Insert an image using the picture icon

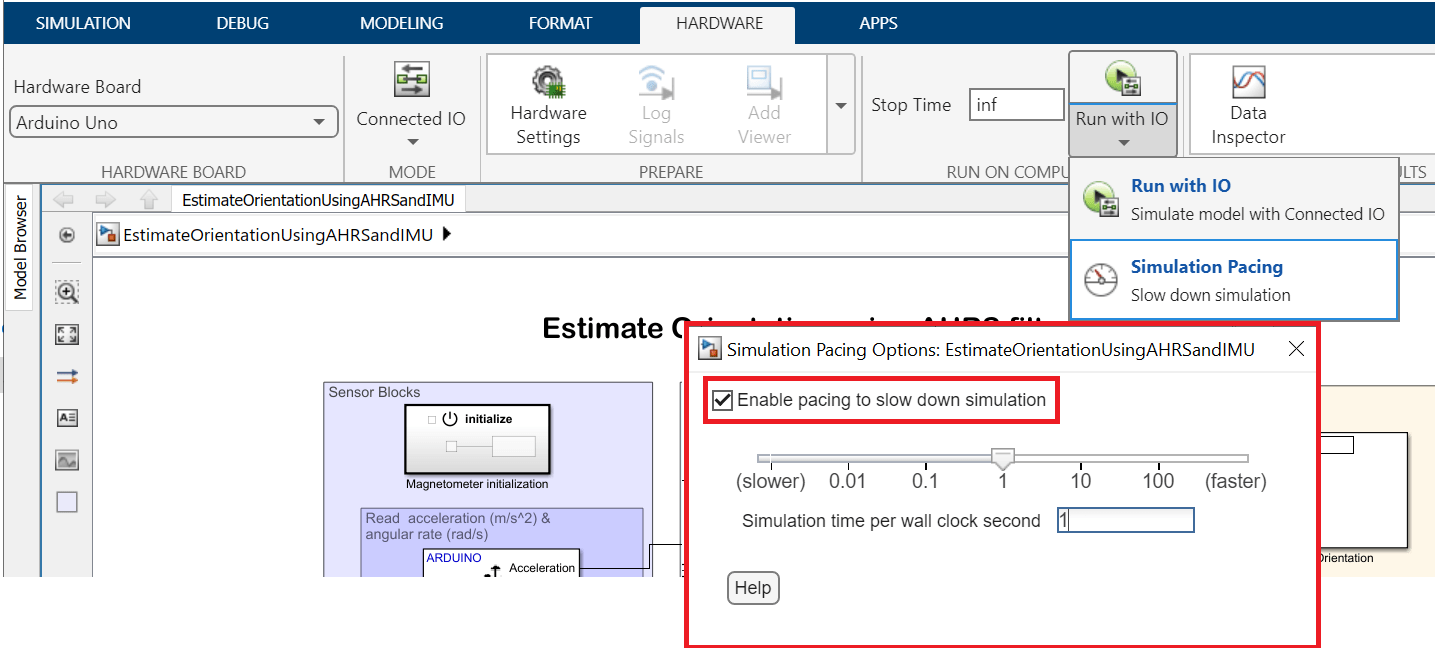tap(67, 461)
